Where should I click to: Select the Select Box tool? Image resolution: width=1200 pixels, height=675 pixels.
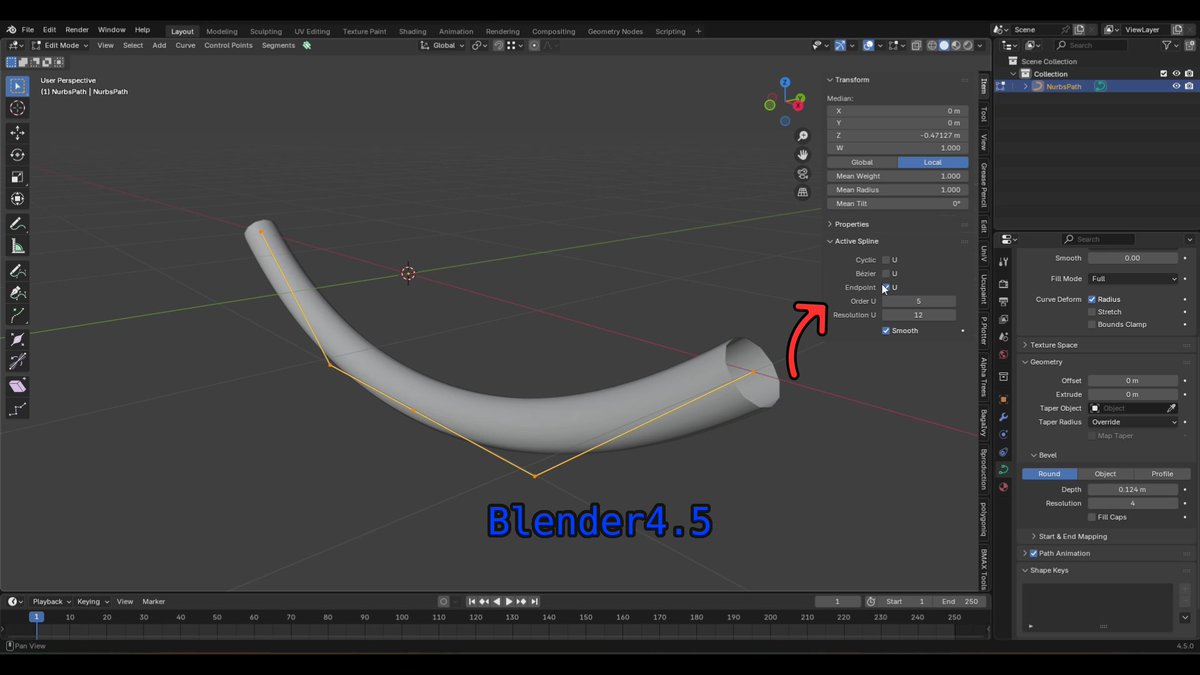[17, 86]
